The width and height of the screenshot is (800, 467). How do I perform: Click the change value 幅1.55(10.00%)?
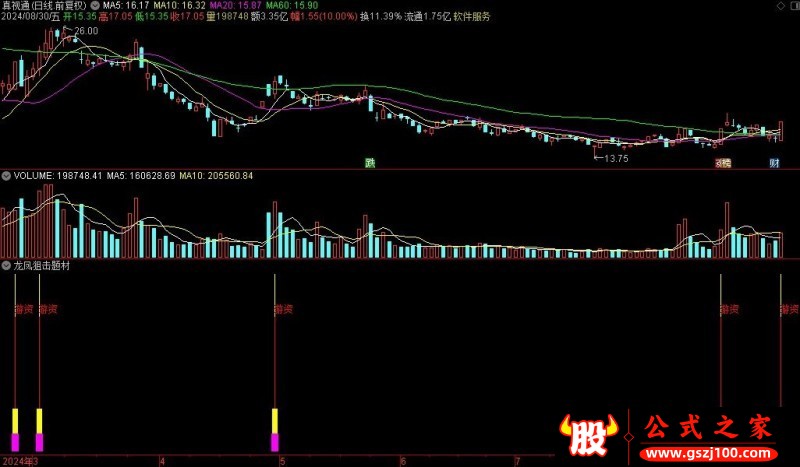pos(323,16)
